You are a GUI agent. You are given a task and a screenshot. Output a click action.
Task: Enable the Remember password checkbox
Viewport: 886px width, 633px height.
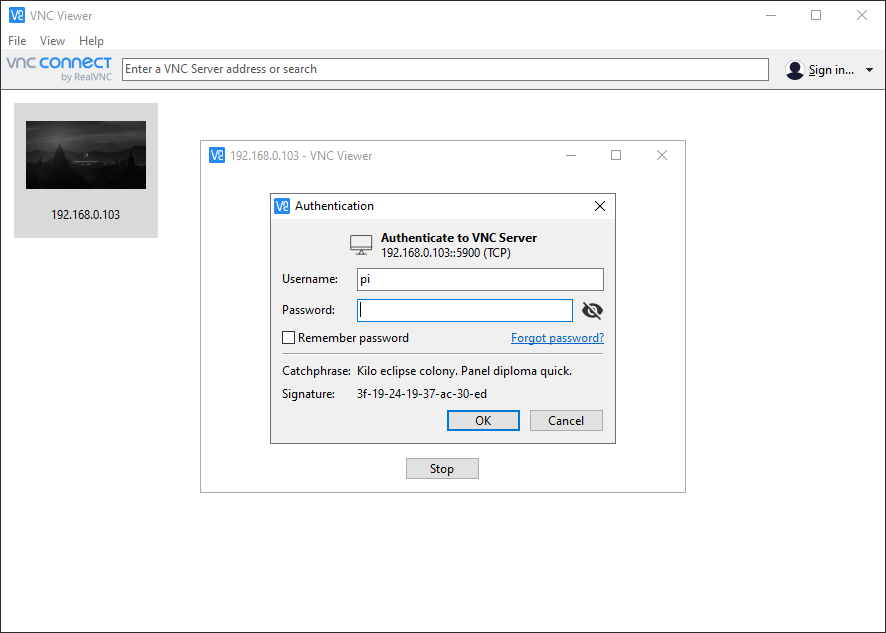[288, 338]
